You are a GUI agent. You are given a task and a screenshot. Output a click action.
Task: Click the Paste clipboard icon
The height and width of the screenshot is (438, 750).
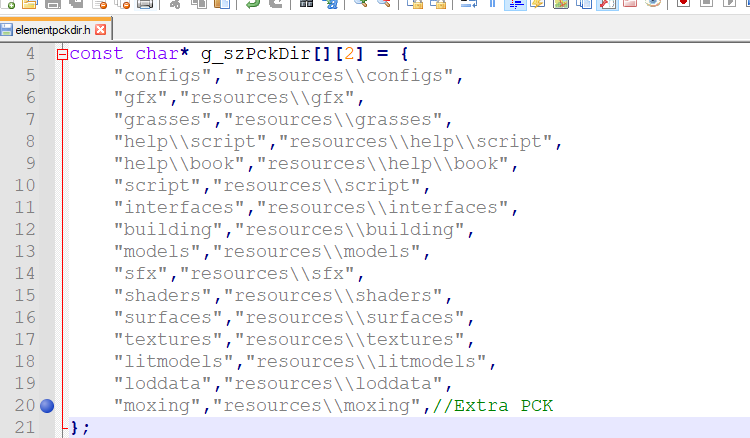221,4
